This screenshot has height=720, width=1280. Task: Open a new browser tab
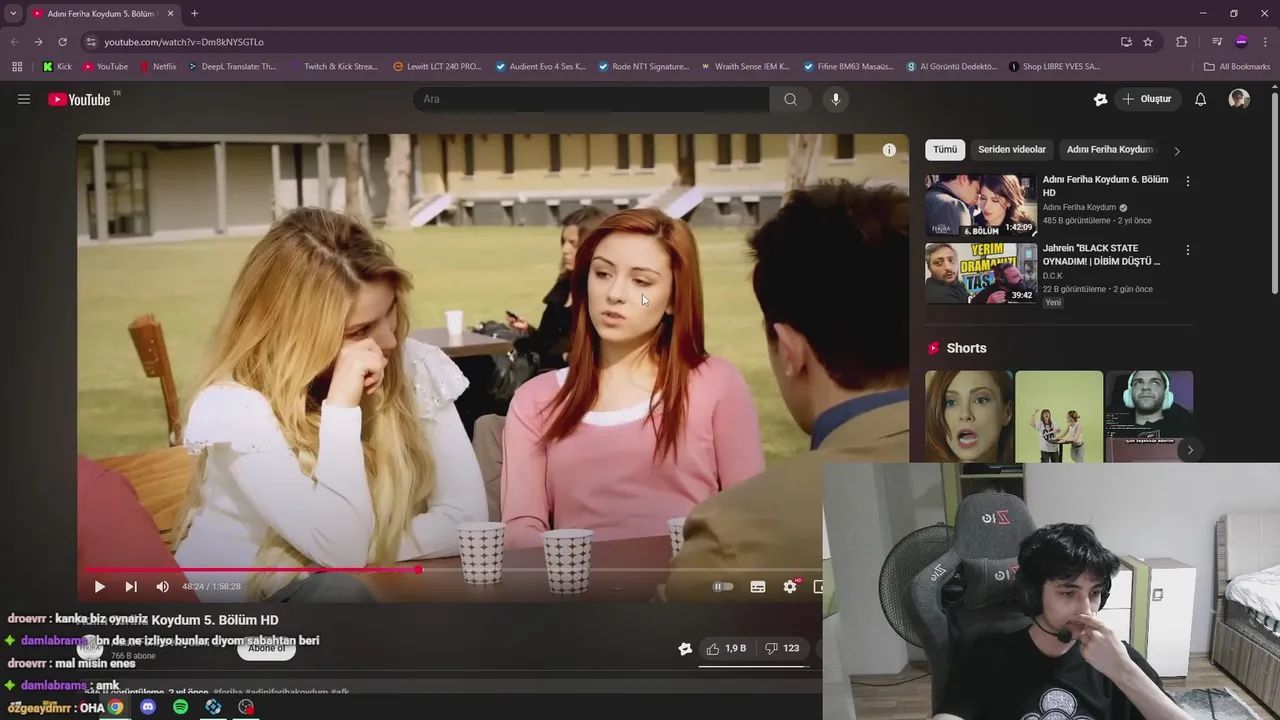194,14
